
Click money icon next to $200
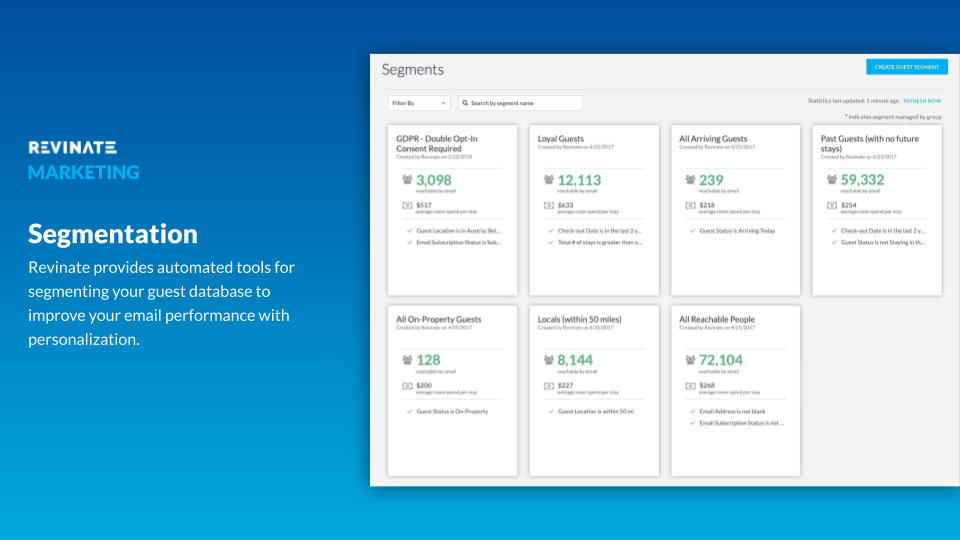(x=407, y=386)
